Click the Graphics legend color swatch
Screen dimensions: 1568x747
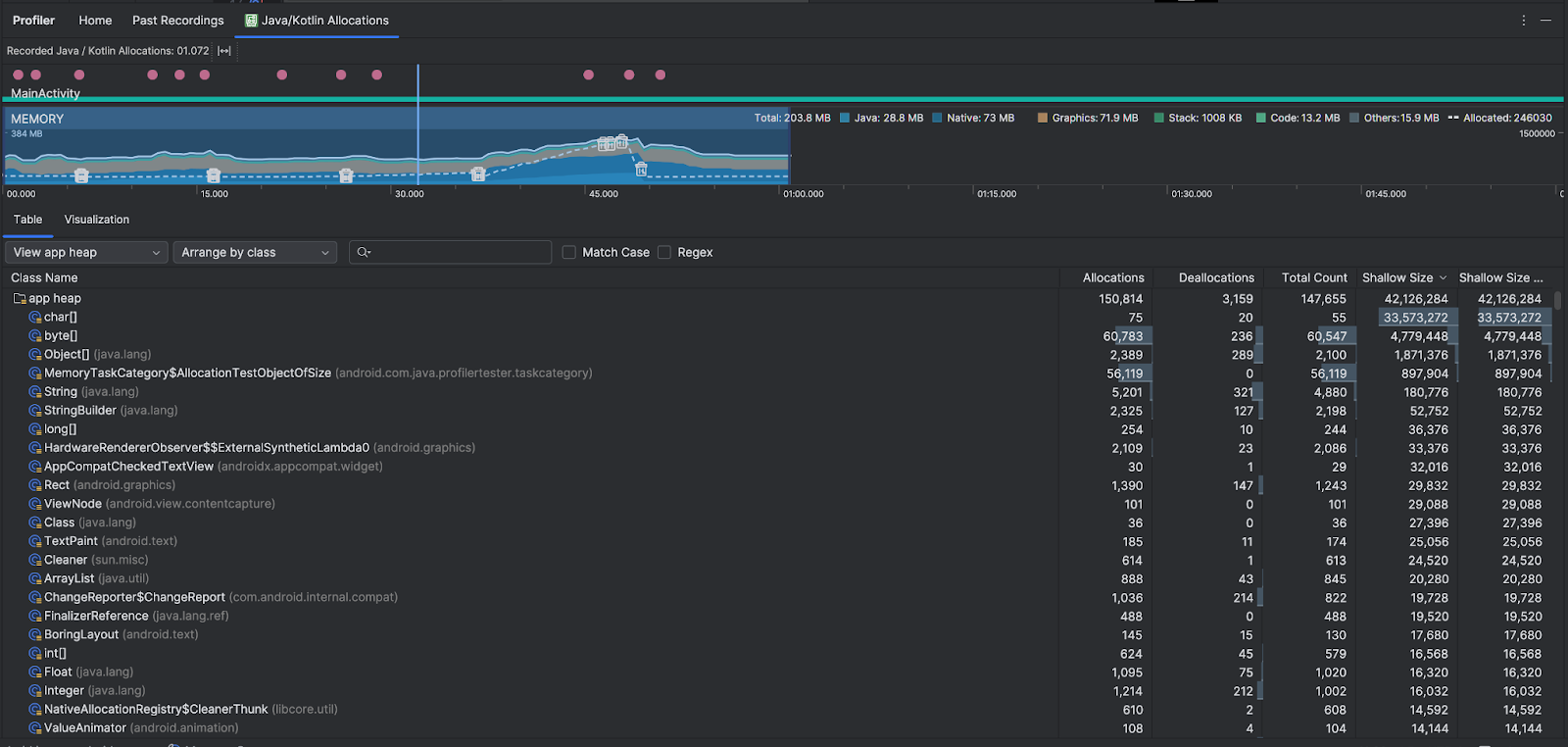pyautogui.click(x=1043, y=119)
